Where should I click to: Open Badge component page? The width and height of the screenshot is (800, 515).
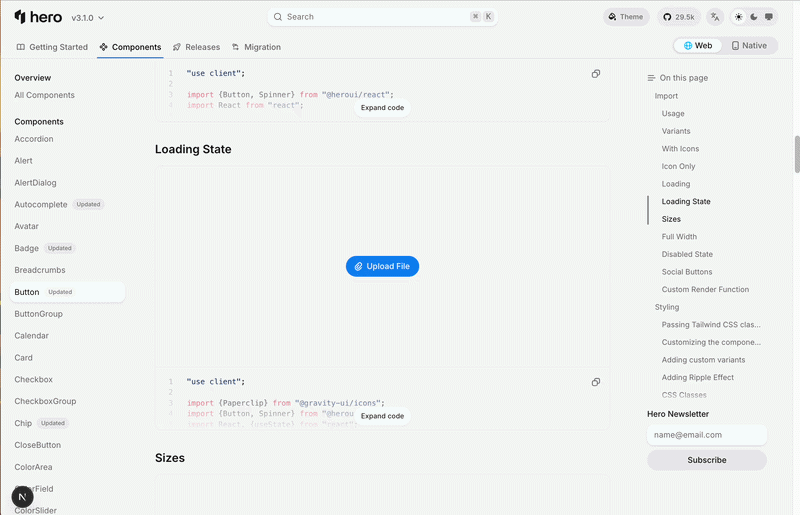click(x=27, y=249)
